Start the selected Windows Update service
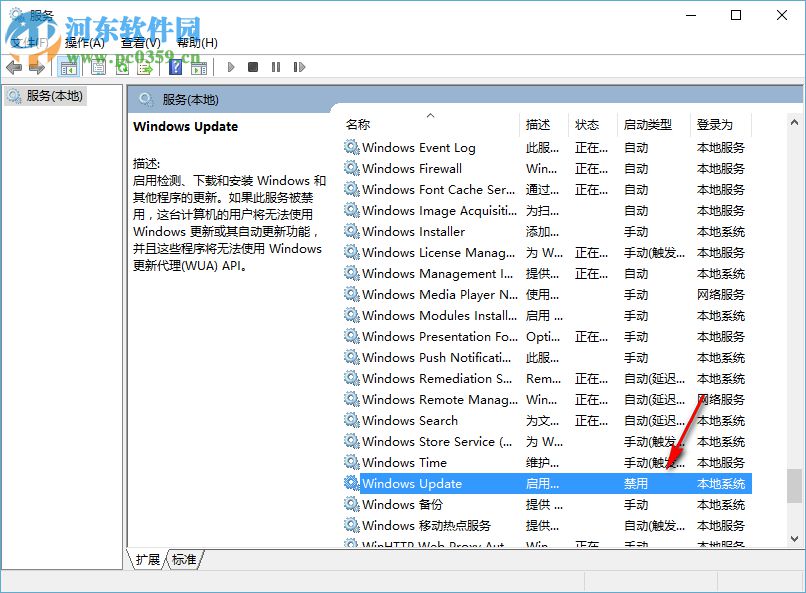 [x=230, y=66]
